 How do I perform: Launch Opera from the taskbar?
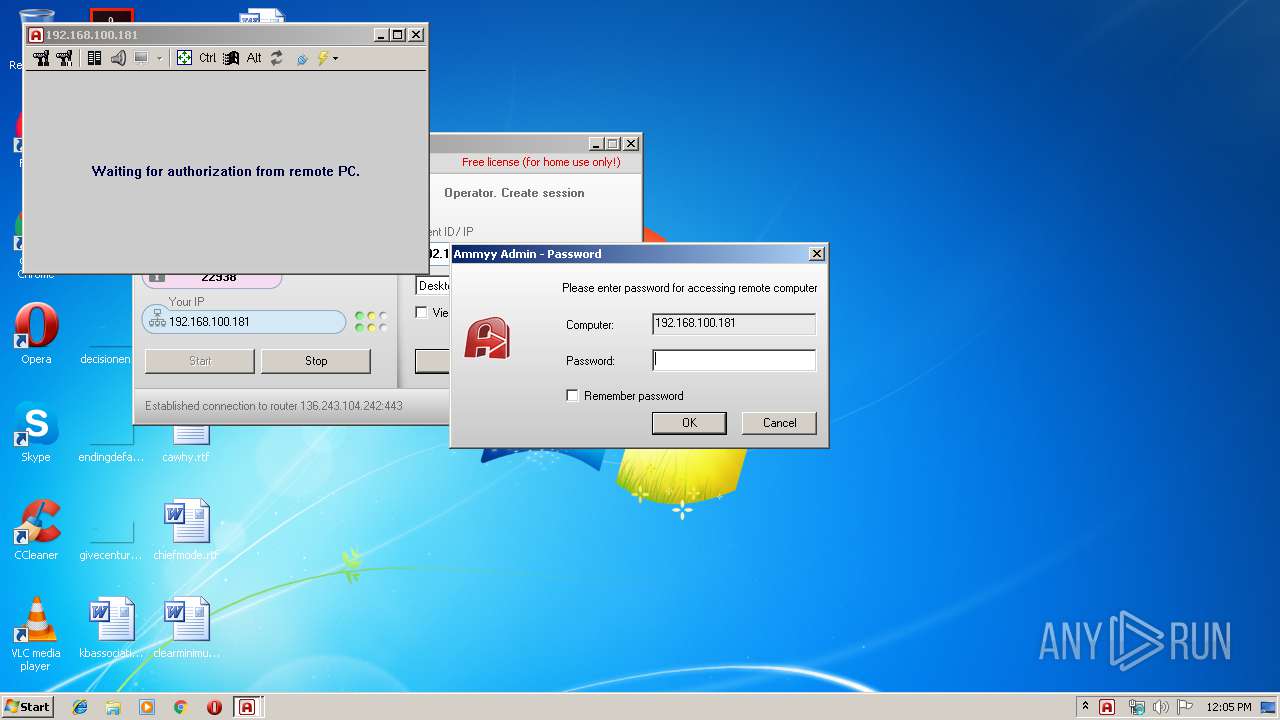coord(214,707)
